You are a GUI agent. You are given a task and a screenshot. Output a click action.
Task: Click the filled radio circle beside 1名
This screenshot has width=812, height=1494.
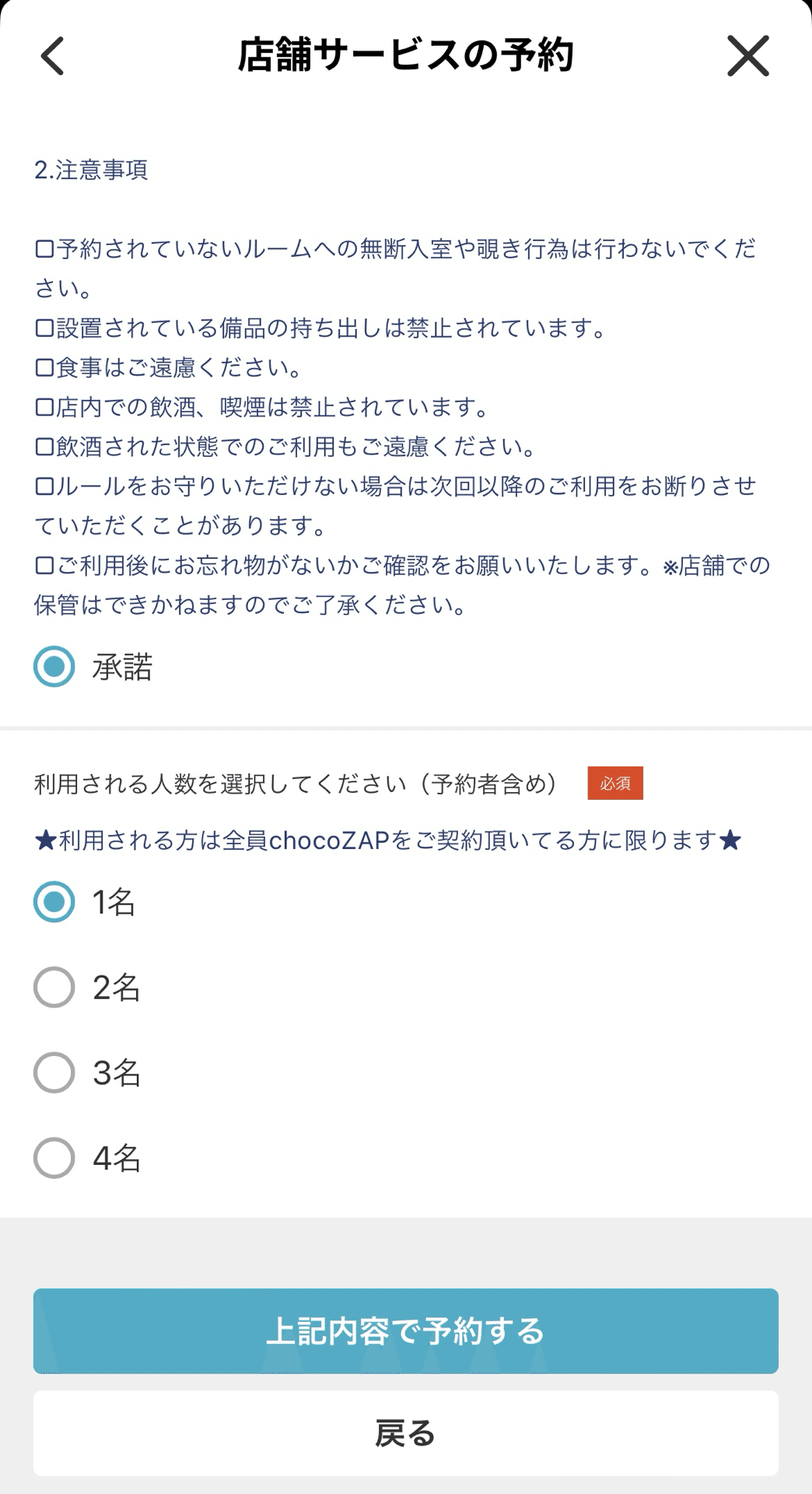coord(53,901)
